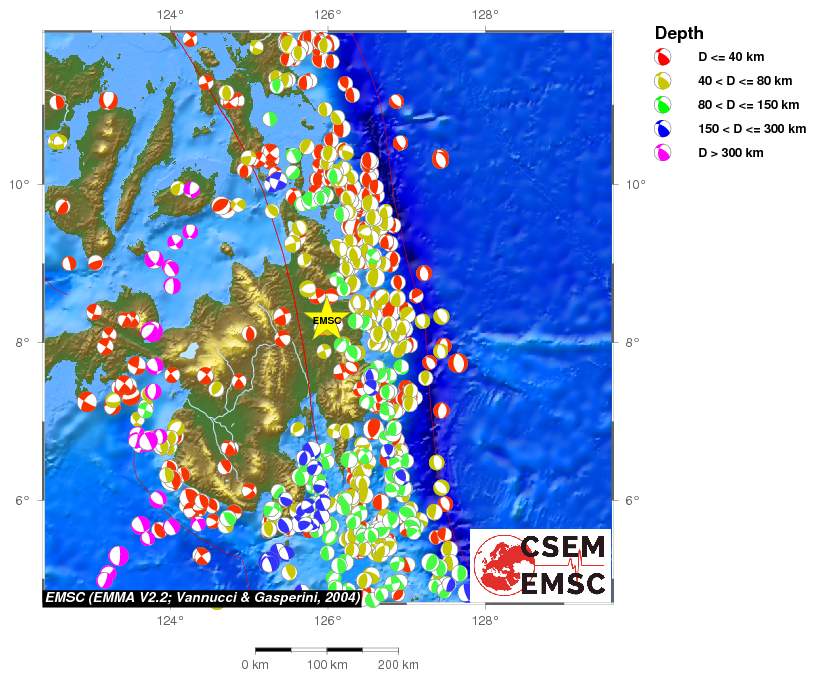Click the red beachball icon in the Depth legend

coord(662,57)
